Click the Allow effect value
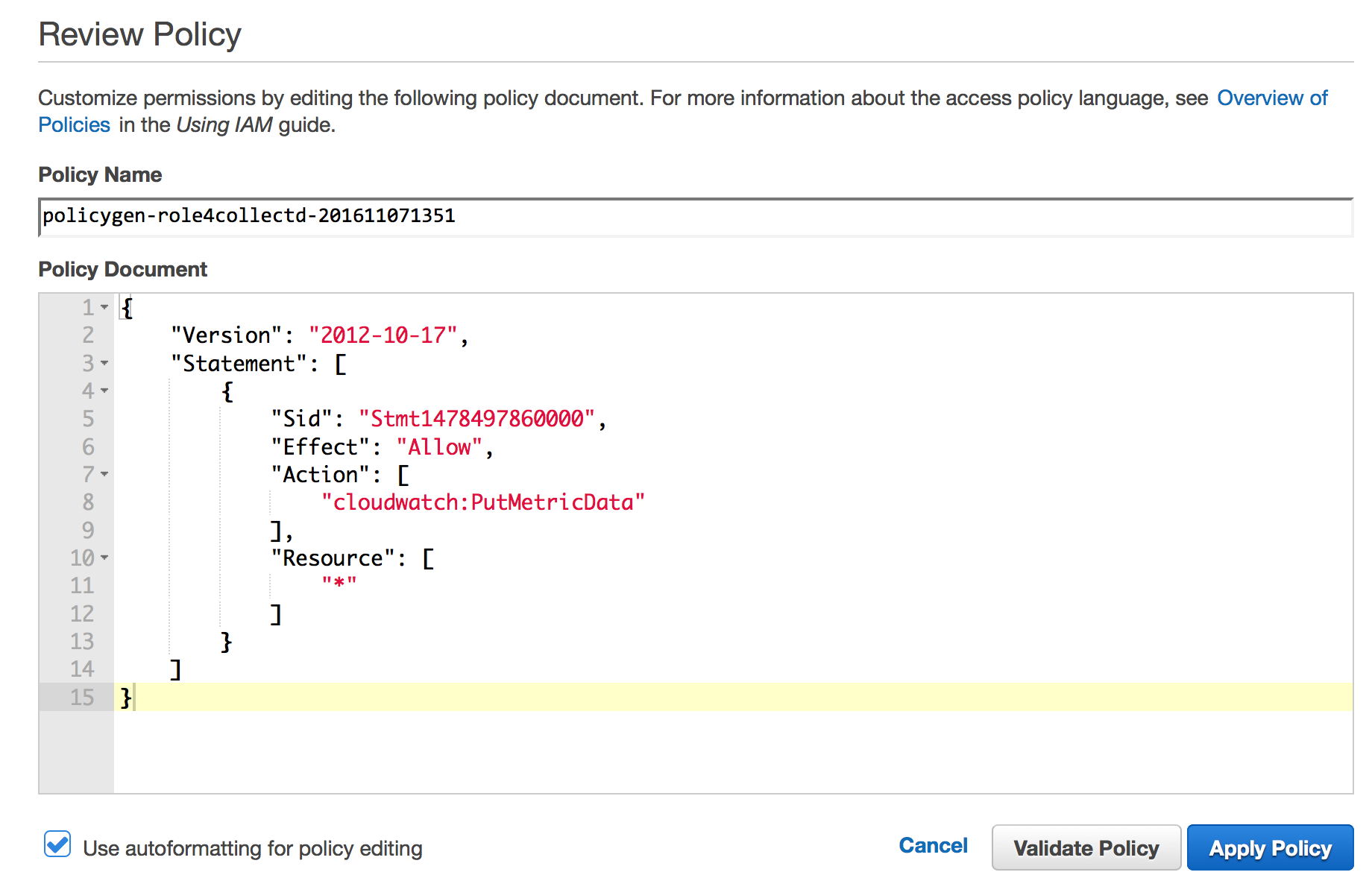The width and height of the screenshot is (1372, 875). (439, 447)
